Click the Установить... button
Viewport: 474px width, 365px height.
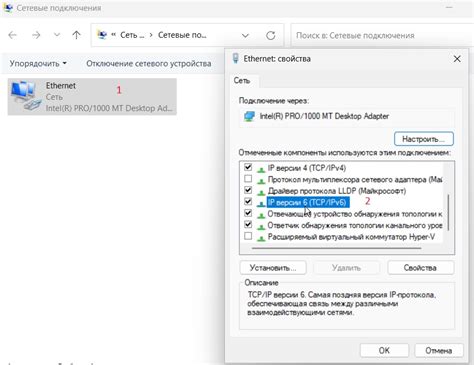273,268
